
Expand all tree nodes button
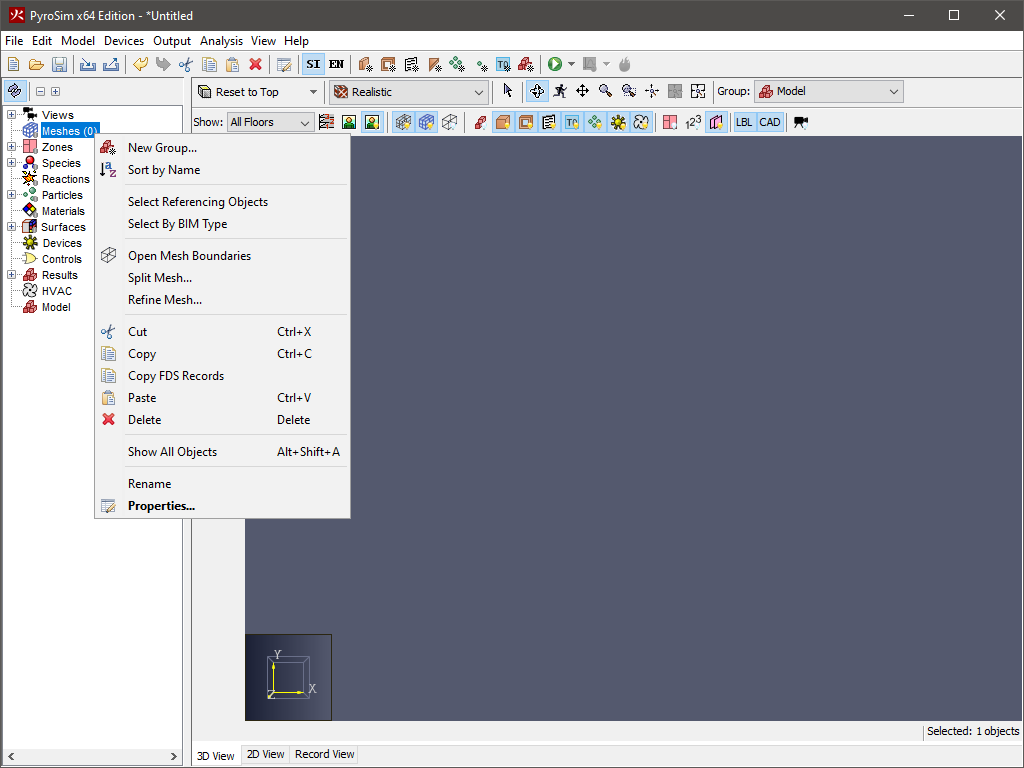point(56,91)
